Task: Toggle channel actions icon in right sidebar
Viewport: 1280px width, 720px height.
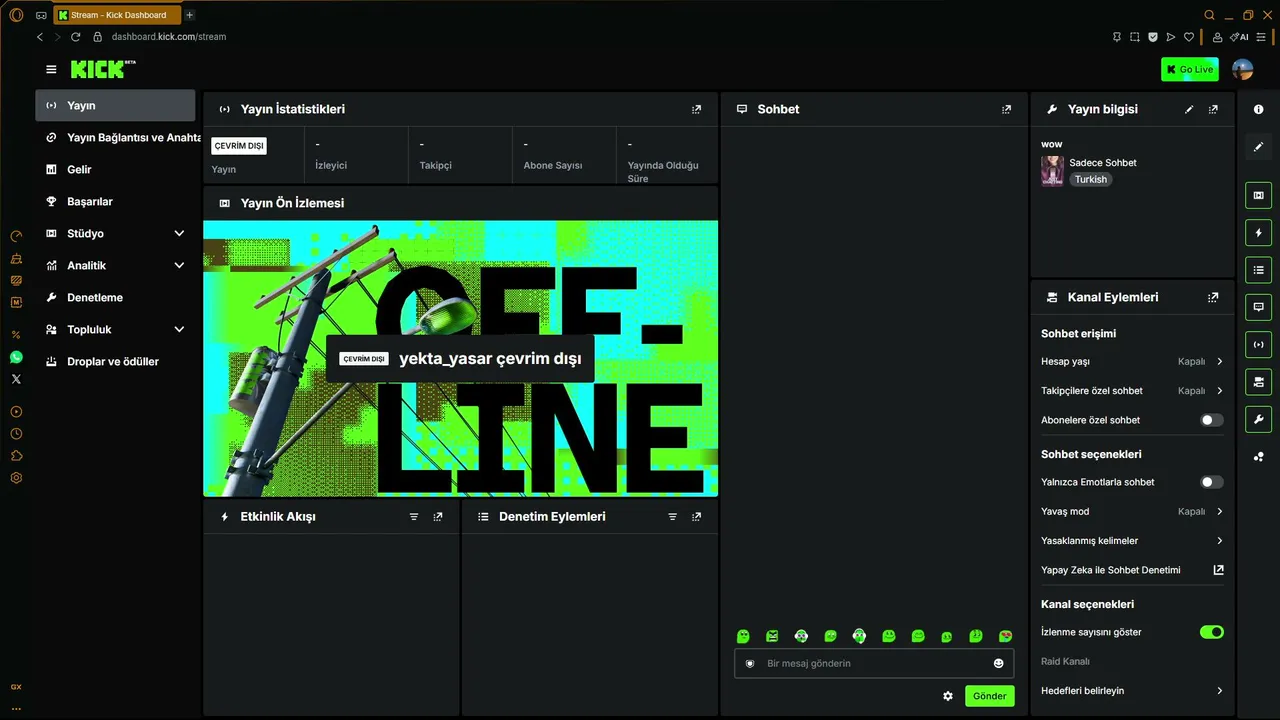Action: coord(1258,382)
